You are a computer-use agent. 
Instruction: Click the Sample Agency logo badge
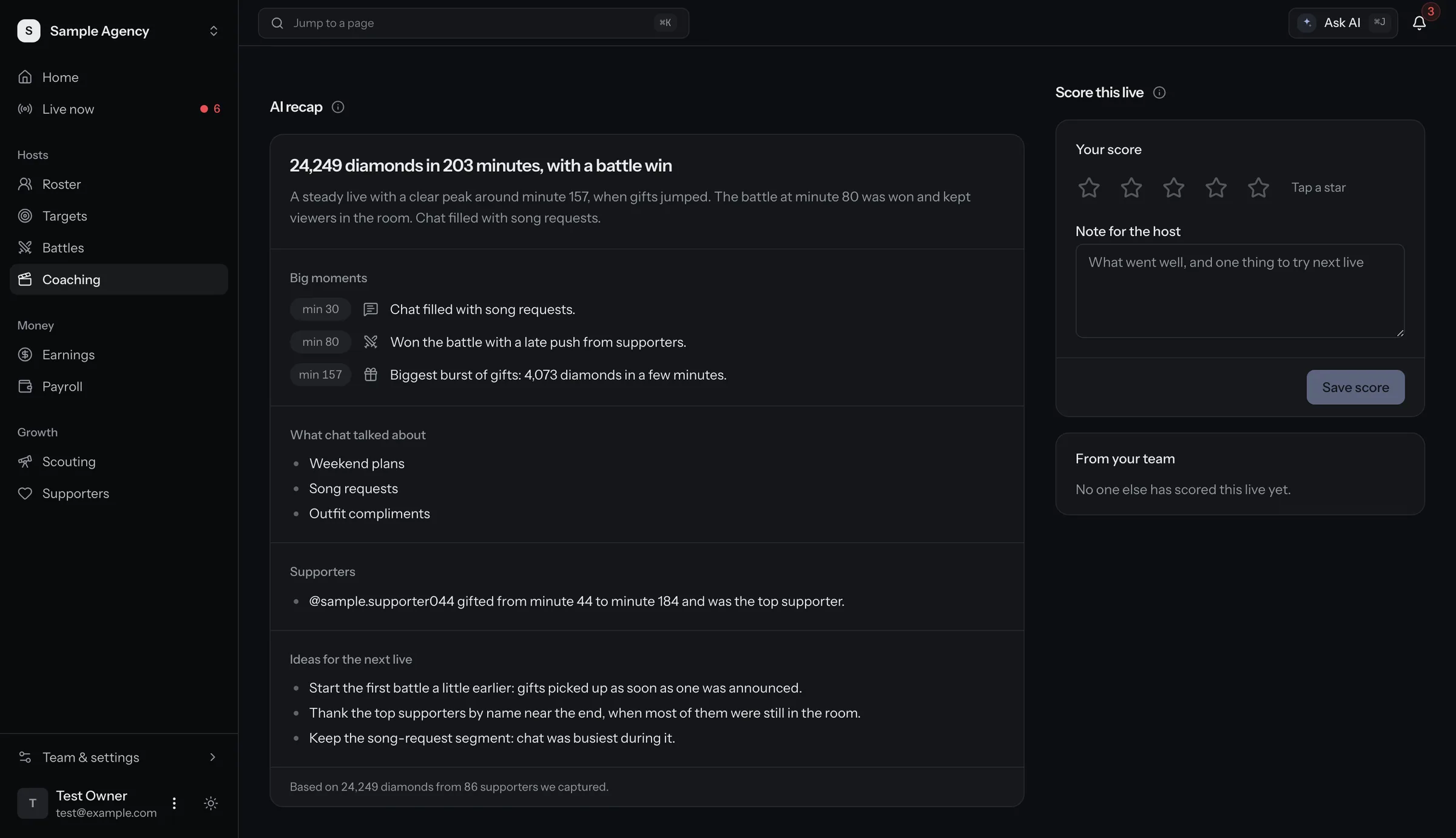[29, 30]
